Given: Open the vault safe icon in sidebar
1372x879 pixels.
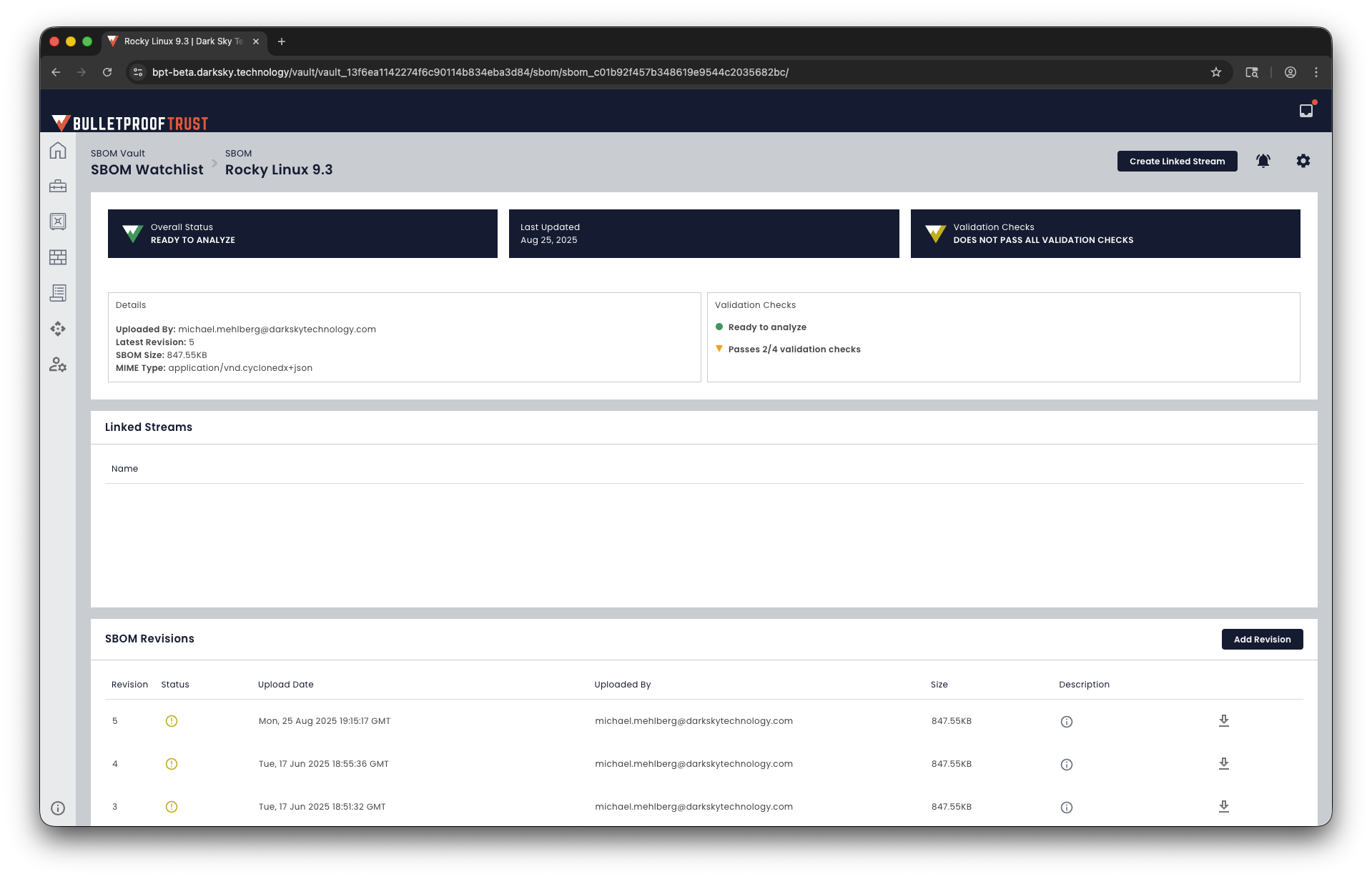Looking at the screenshot, I should 58,222.
